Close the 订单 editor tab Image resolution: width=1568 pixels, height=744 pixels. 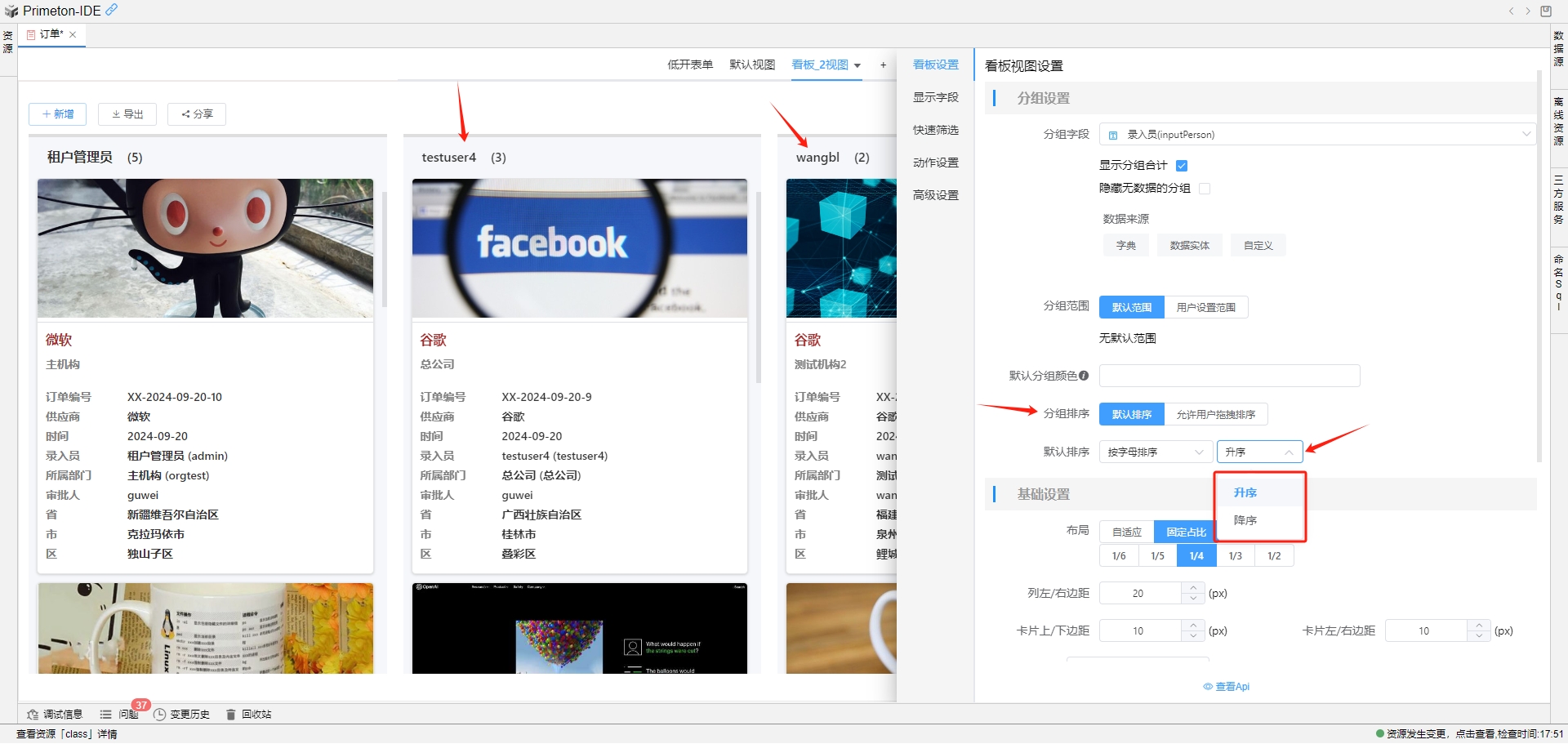tap(73, 34)
